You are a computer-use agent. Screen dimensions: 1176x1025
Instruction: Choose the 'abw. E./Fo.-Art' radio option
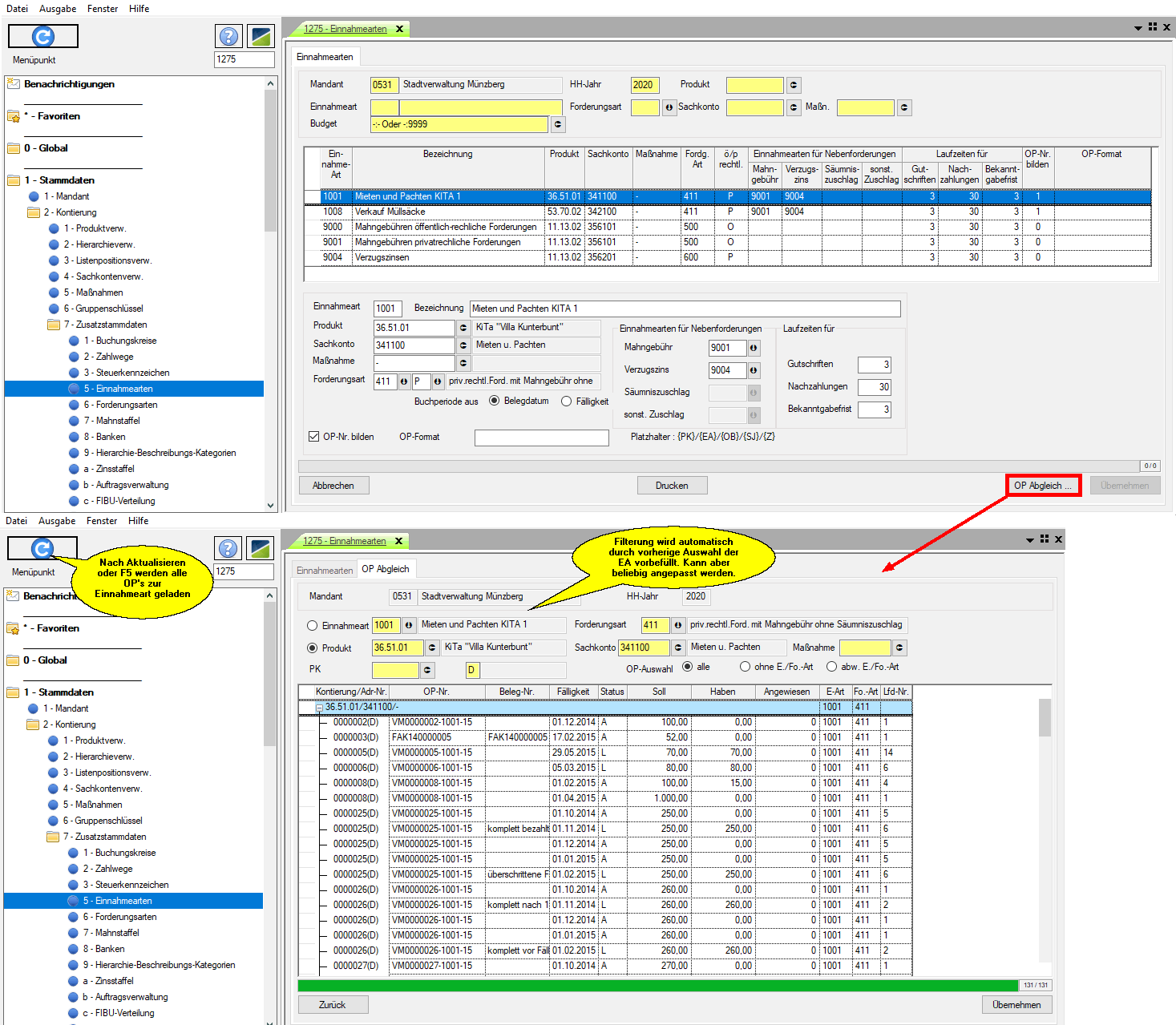point(832,667)
